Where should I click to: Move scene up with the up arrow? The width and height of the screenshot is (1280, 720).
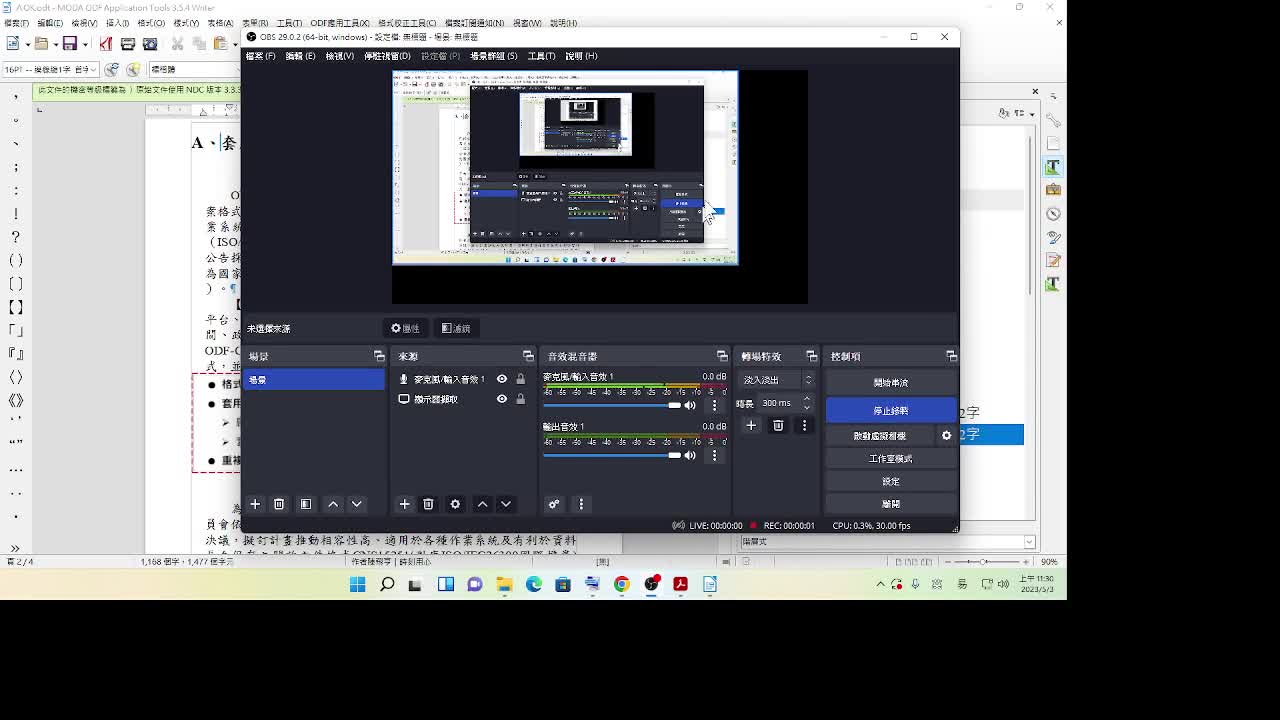tap(333, 504)
